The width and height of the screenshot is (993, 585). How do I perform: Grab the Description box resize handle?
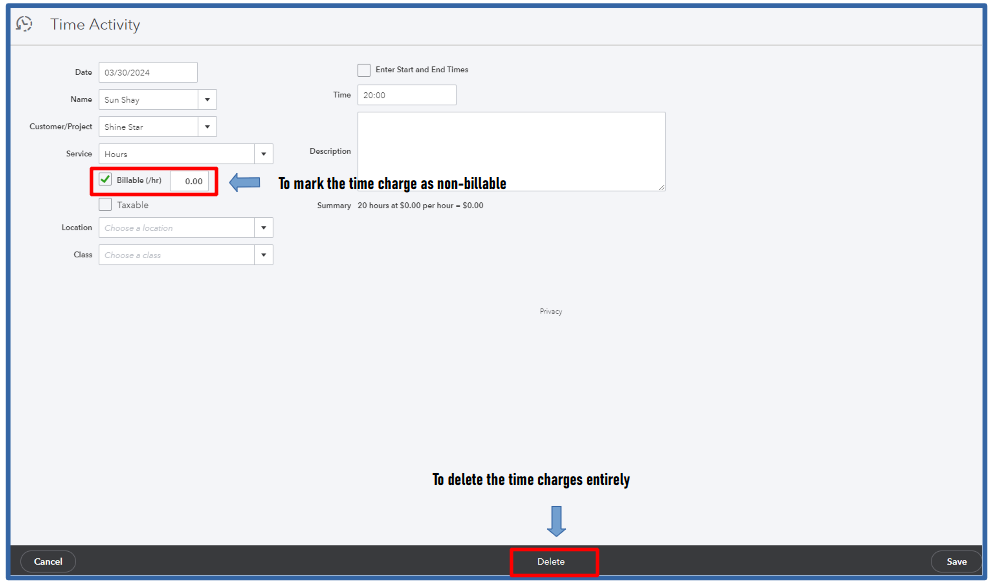point(661,187)
